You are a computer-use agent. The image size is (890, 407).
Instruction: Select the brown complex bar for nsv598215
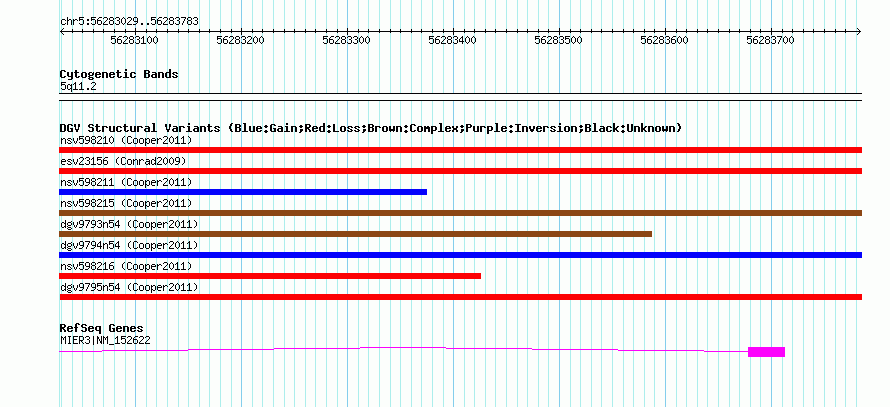(x=460, y=213)
